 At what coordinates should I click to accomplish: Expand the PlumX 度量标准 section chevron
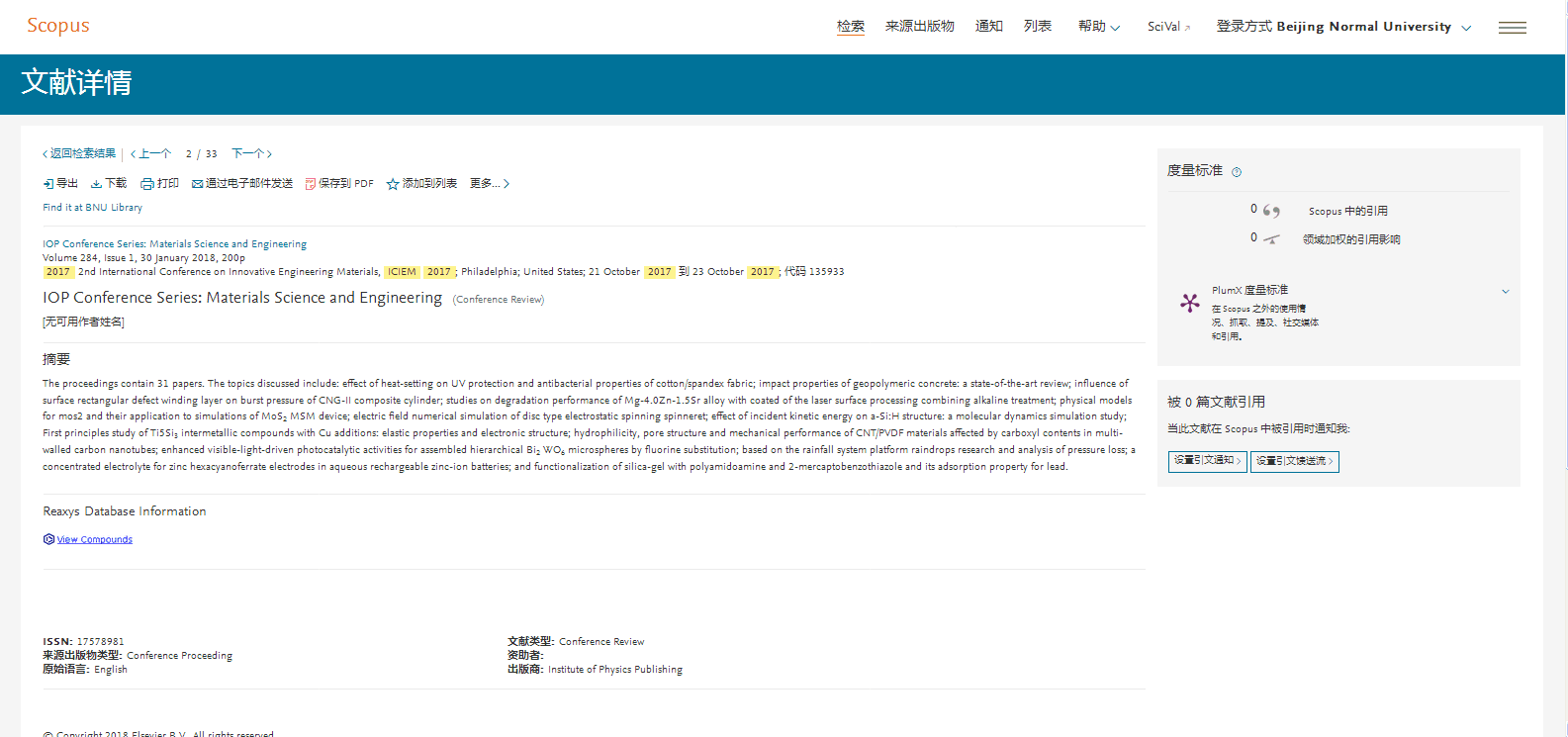pyautogui.click(x=1505, y=291)
